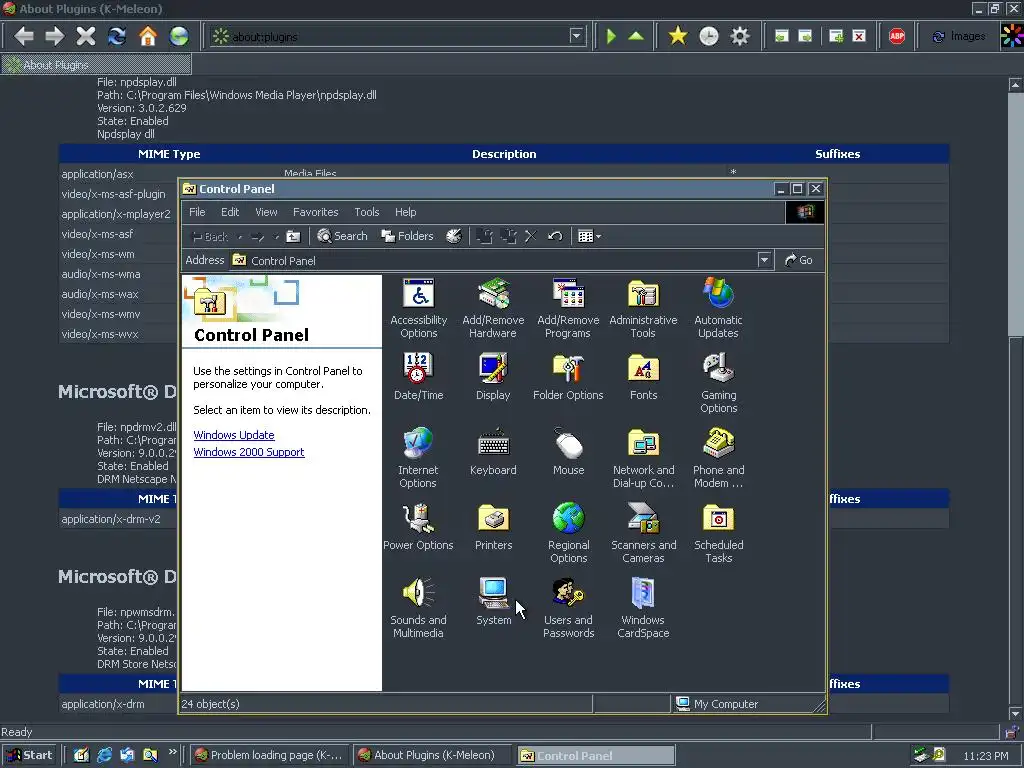Viewport: 1024px width, 768px height.
Task: Open Gaming Options icon
Action: coord(718,383)
